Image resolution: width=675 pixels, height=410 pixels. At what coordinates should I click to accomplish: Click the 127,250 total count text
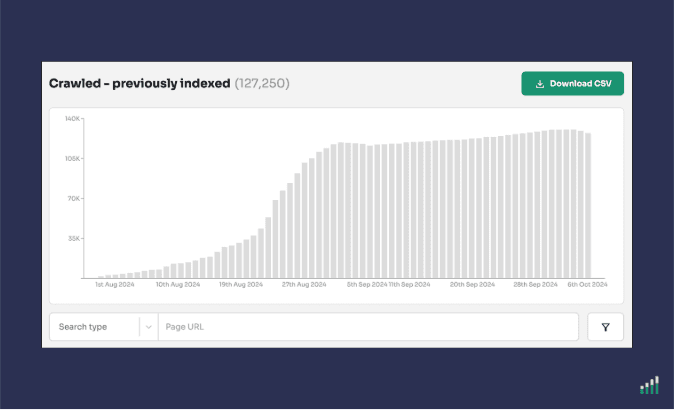(262, 83)
